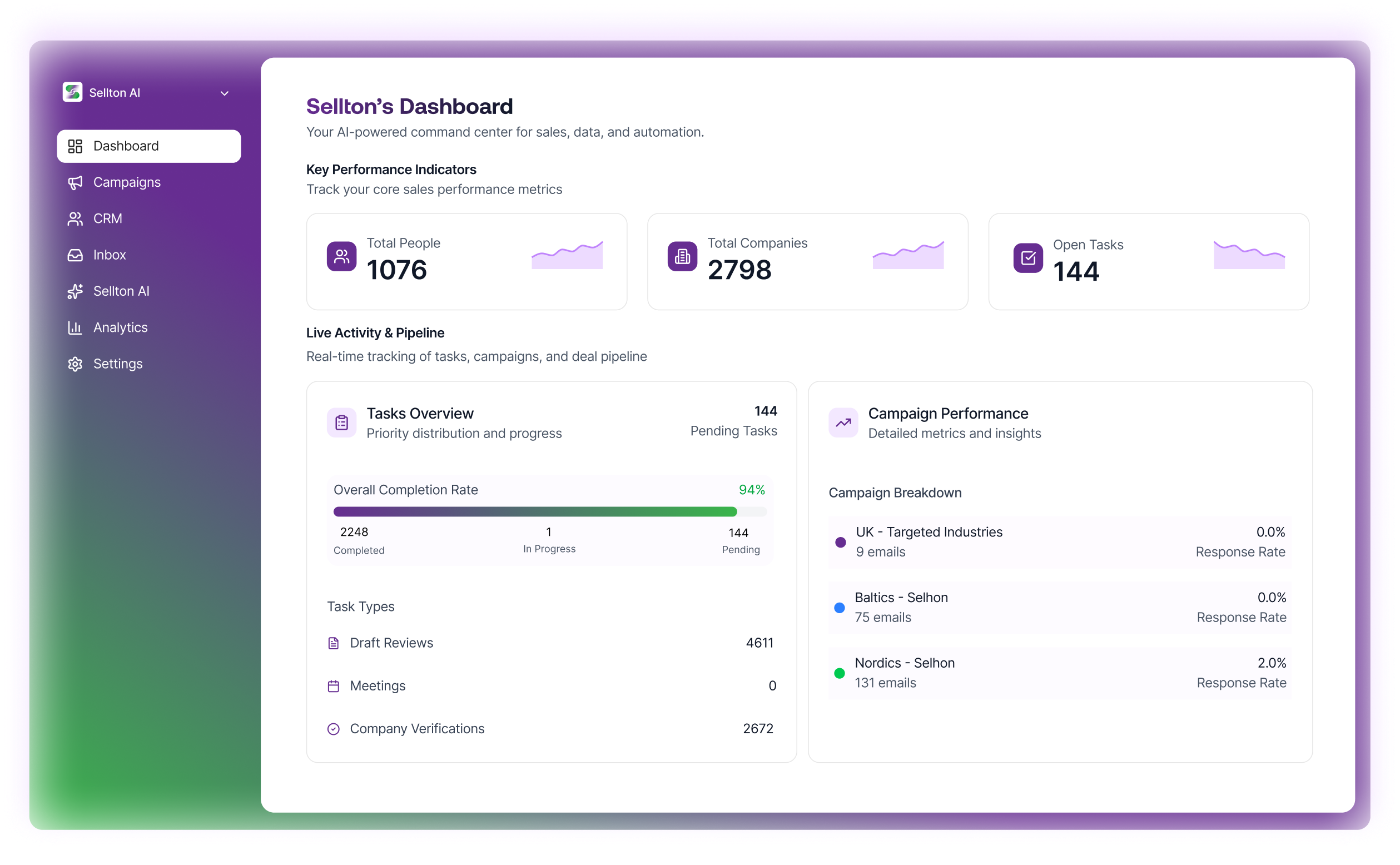The image size is (1400, 865).
Task: Select the Analytics bar chart icon
Action: tap(76, 327)
